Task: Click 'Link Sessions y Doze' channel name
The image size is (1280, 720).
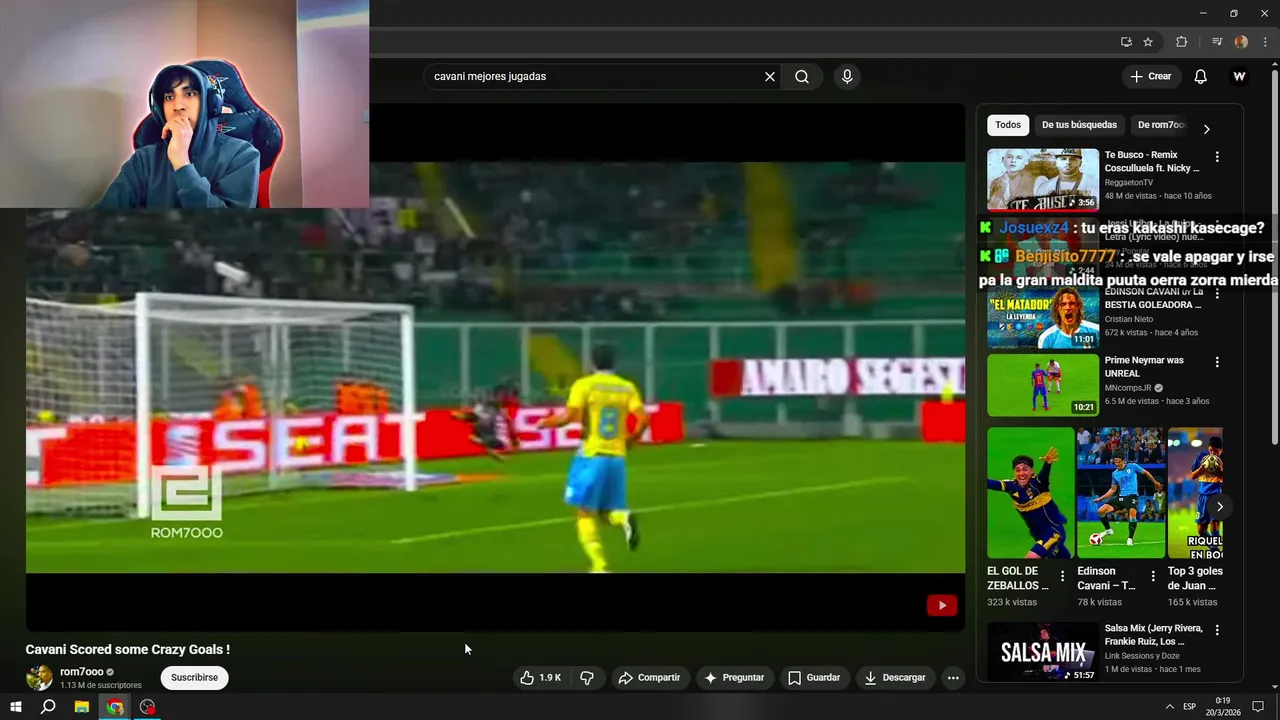Action: [x=1142, y=656]
